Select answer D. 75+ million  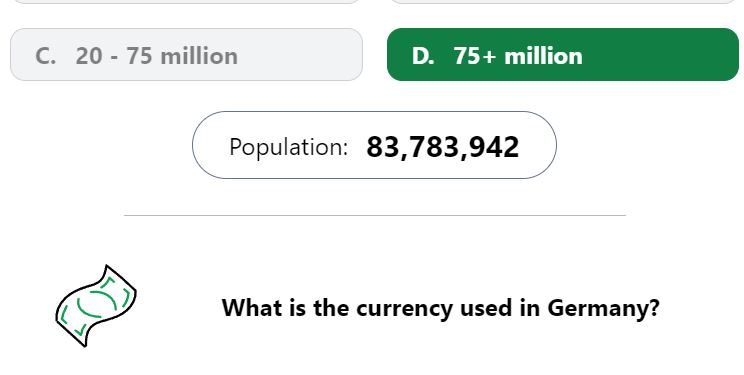pyautogui.click(x=563, y=55)
